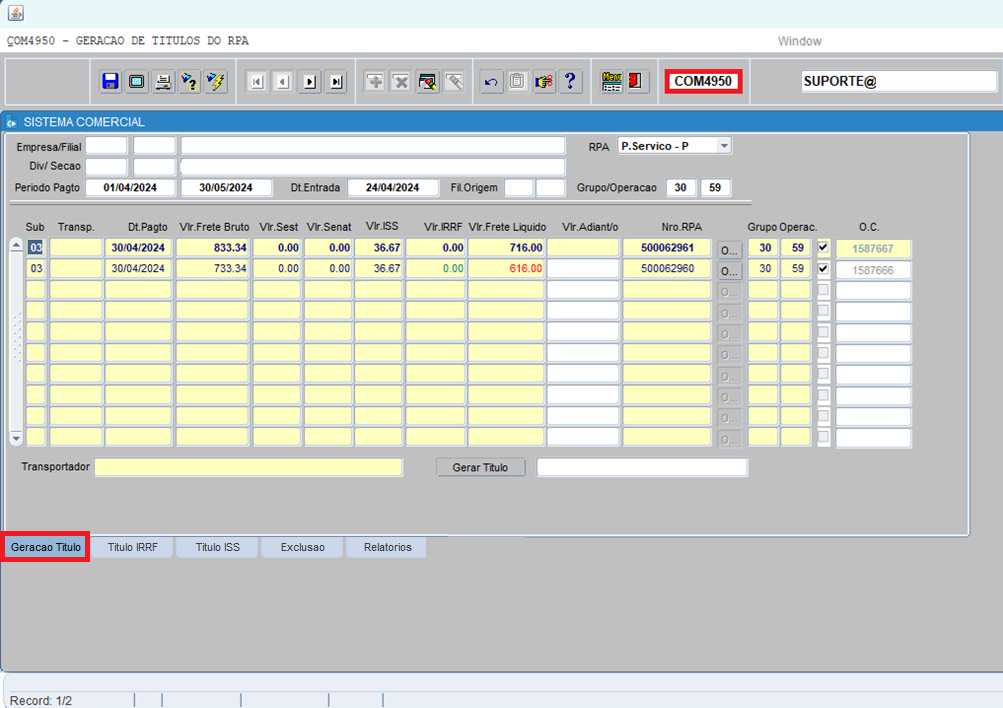Go to the previous record via toolbar
This screenshot has width=1003, height=708.
coord(283,82)
